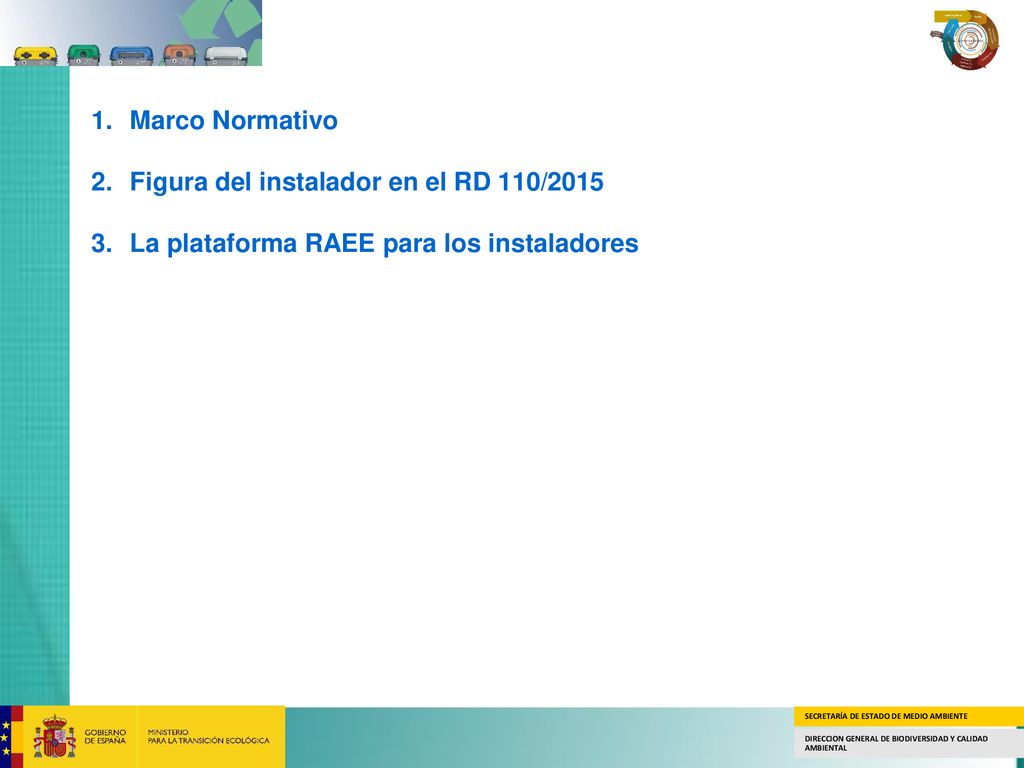Screen dimensions: 1024x768
Task: Click the orange recycling bin image
Action: [x=180, y=54]
